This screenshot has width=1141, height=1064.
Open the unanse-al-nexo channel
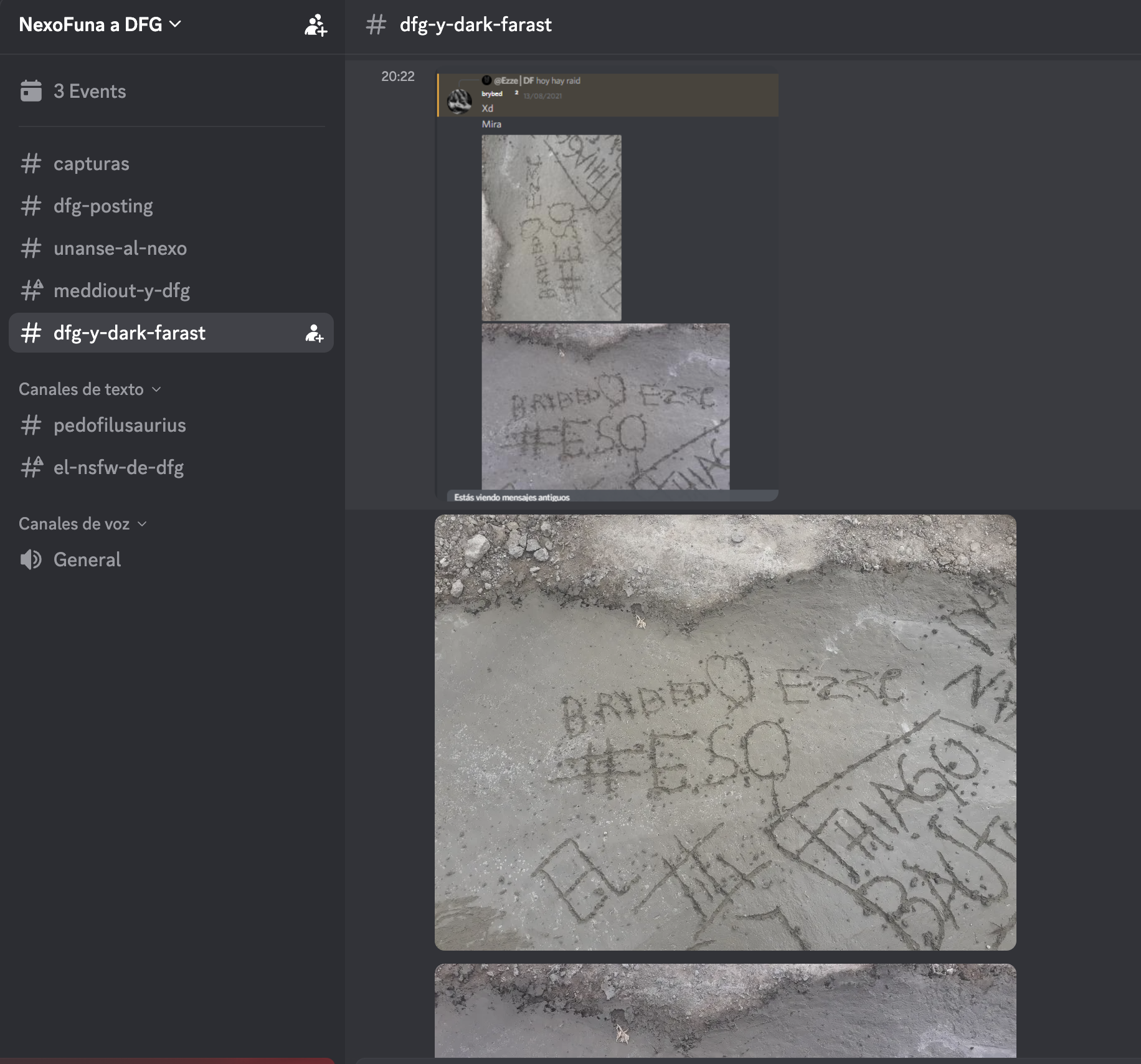tap(120, 249)
